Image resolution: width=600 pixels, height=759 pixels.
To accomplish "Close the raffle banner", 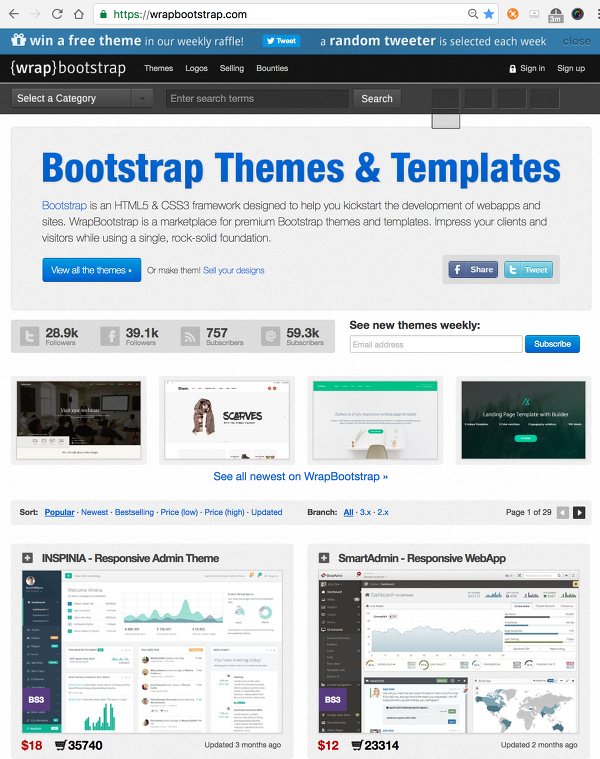I will click(576, 42).
